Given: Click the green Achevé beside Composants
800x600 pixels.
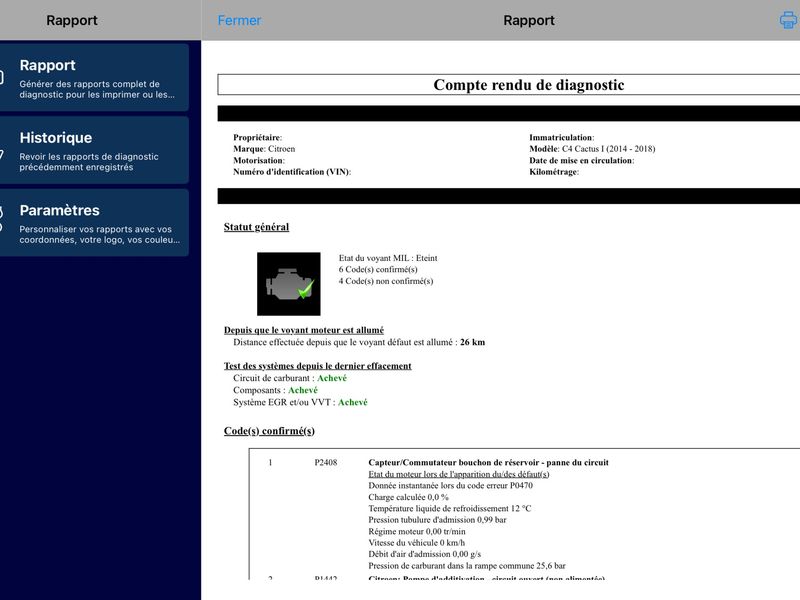Looking at the screenshot, I should coord(303,390).
